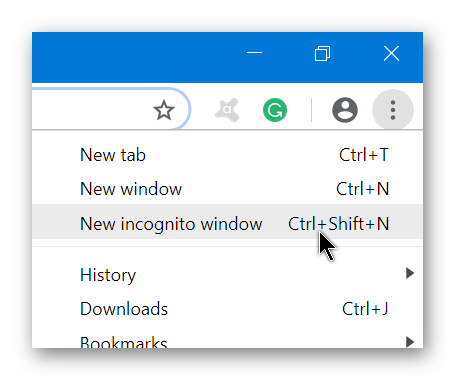Expand the History submenu arrow

click(410, 273)
